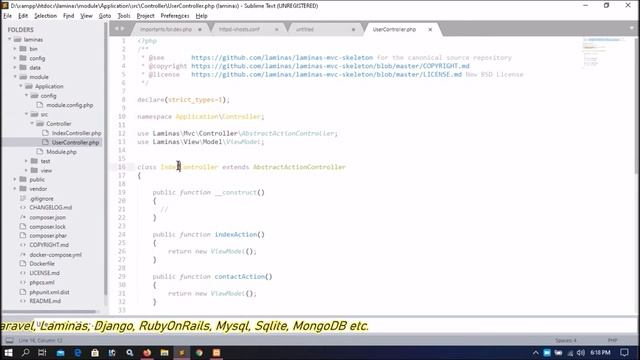
Task: Click the composer.phar file icon
Action: (x=23, y=236)
